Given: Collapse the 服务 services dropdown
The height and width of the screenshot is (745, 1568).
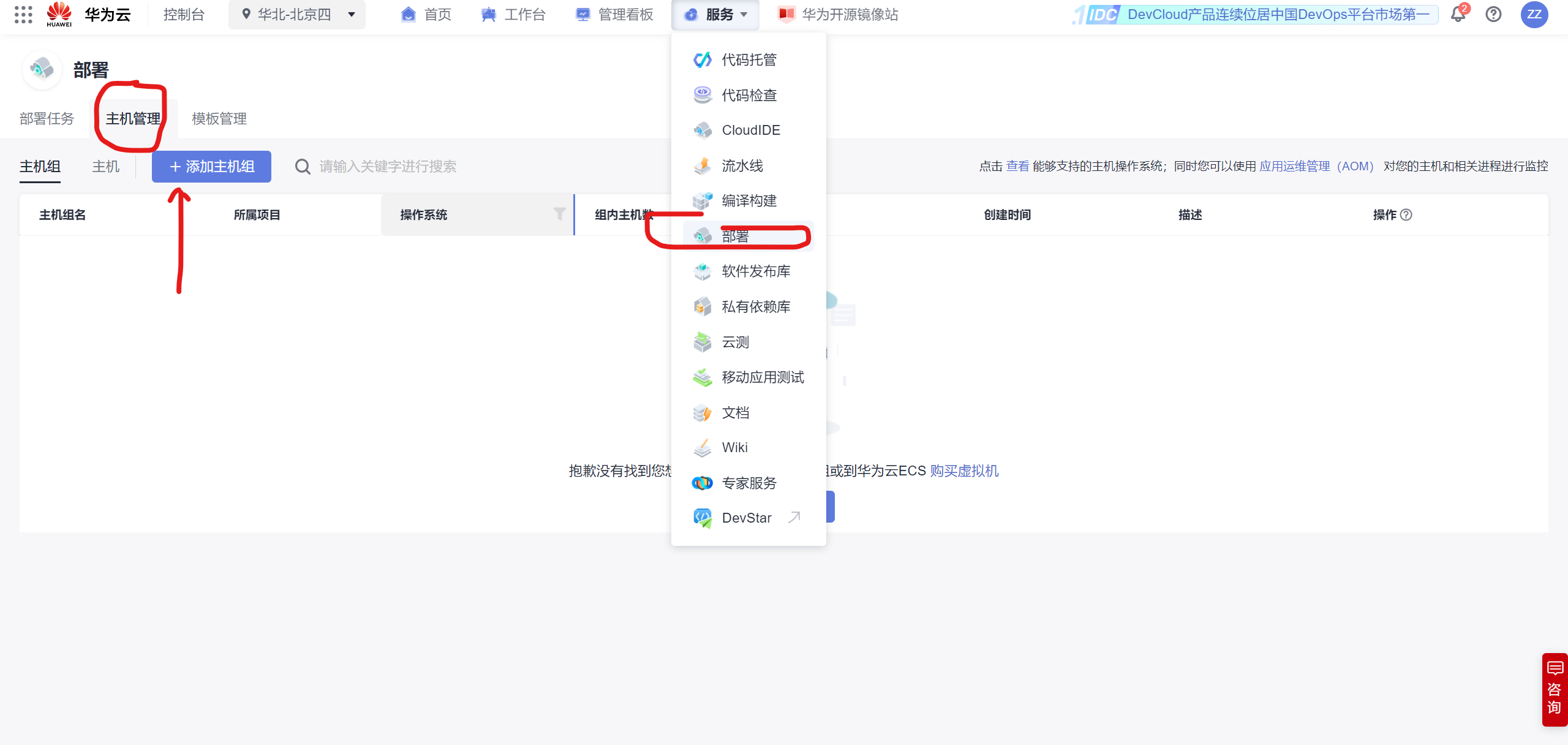Looking at the screenshot, I should pos(715,15).
